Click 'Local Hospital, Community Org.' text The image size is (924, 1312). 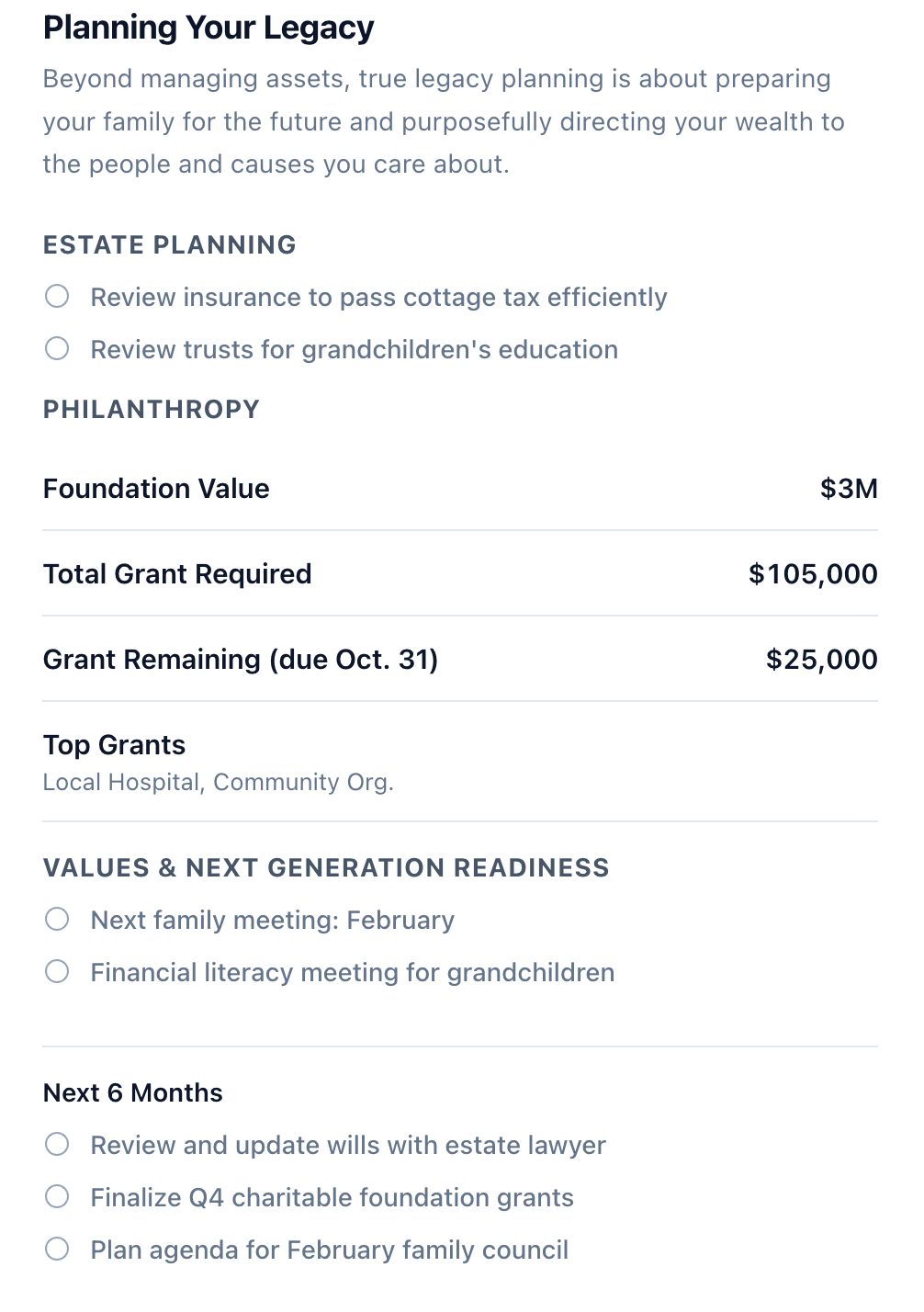219,782
